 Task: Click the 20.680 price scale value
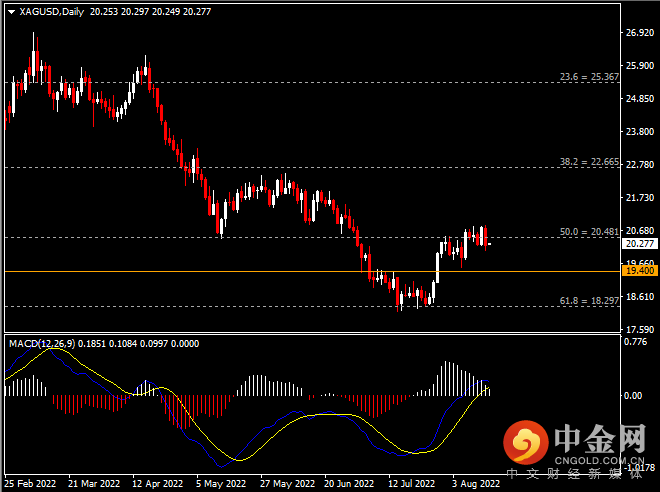tap(640, 231)
